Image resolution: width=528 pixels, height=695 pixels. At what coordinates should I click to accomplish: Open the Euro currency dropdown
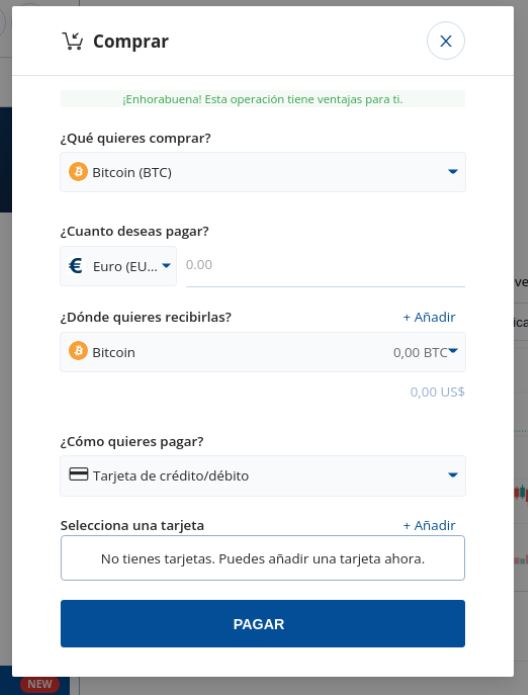coord(118,266)
